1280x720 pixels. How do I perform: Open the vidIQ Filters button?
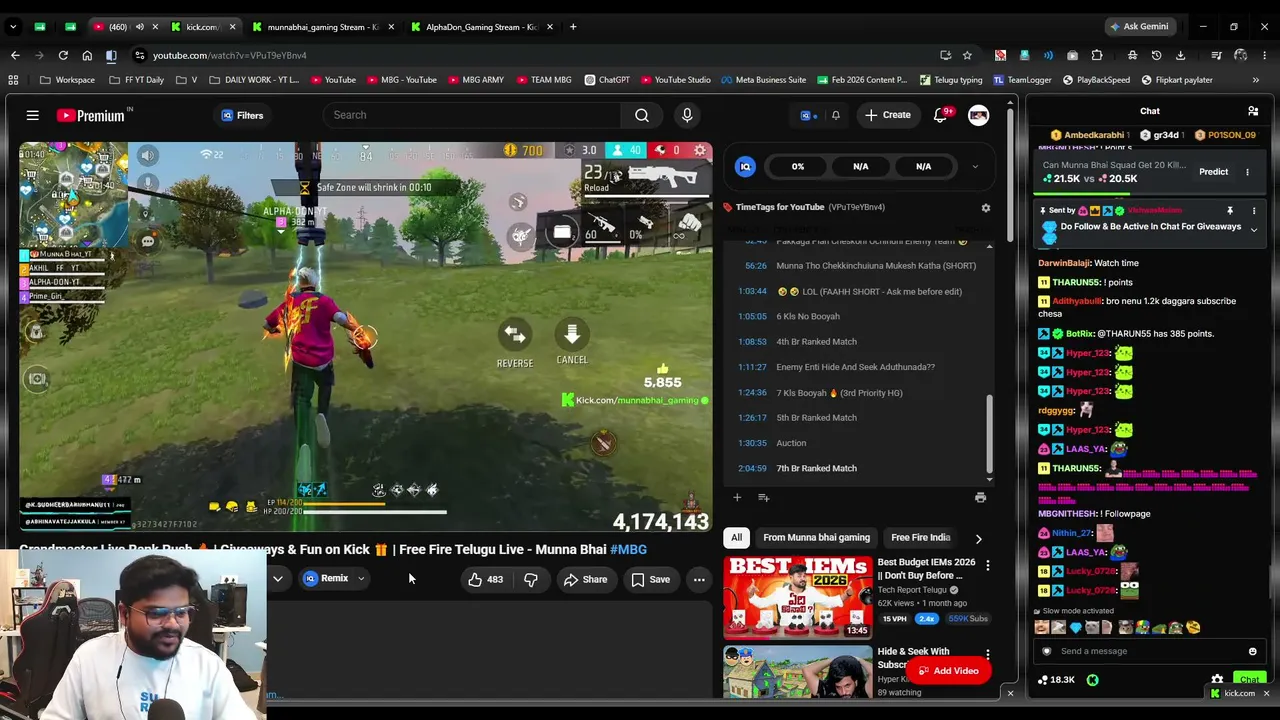coord(242,115)
